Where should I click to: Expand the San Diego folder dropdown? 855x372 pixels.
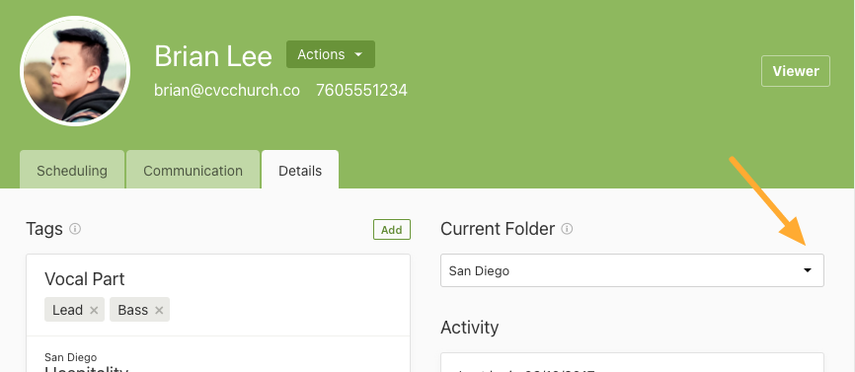point(632,270)
